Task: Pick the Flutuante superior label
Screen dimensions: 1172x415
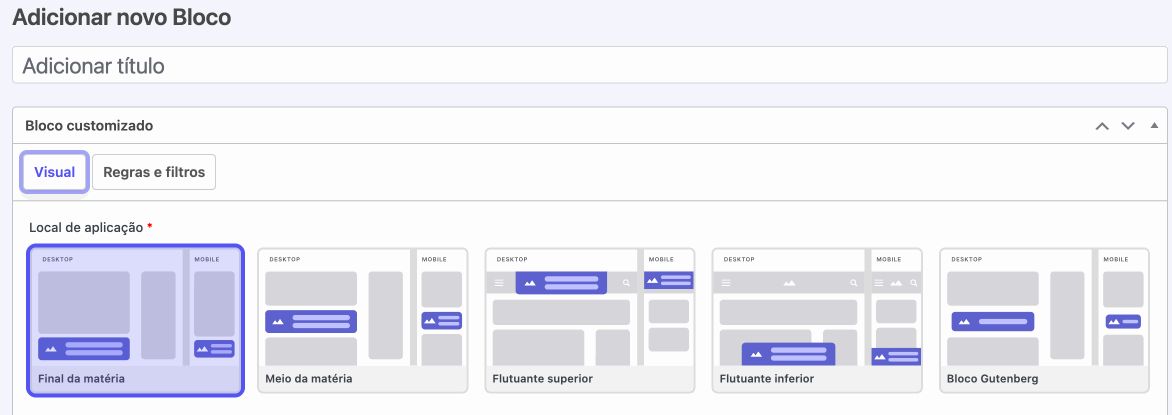Action: click(542, 379)
